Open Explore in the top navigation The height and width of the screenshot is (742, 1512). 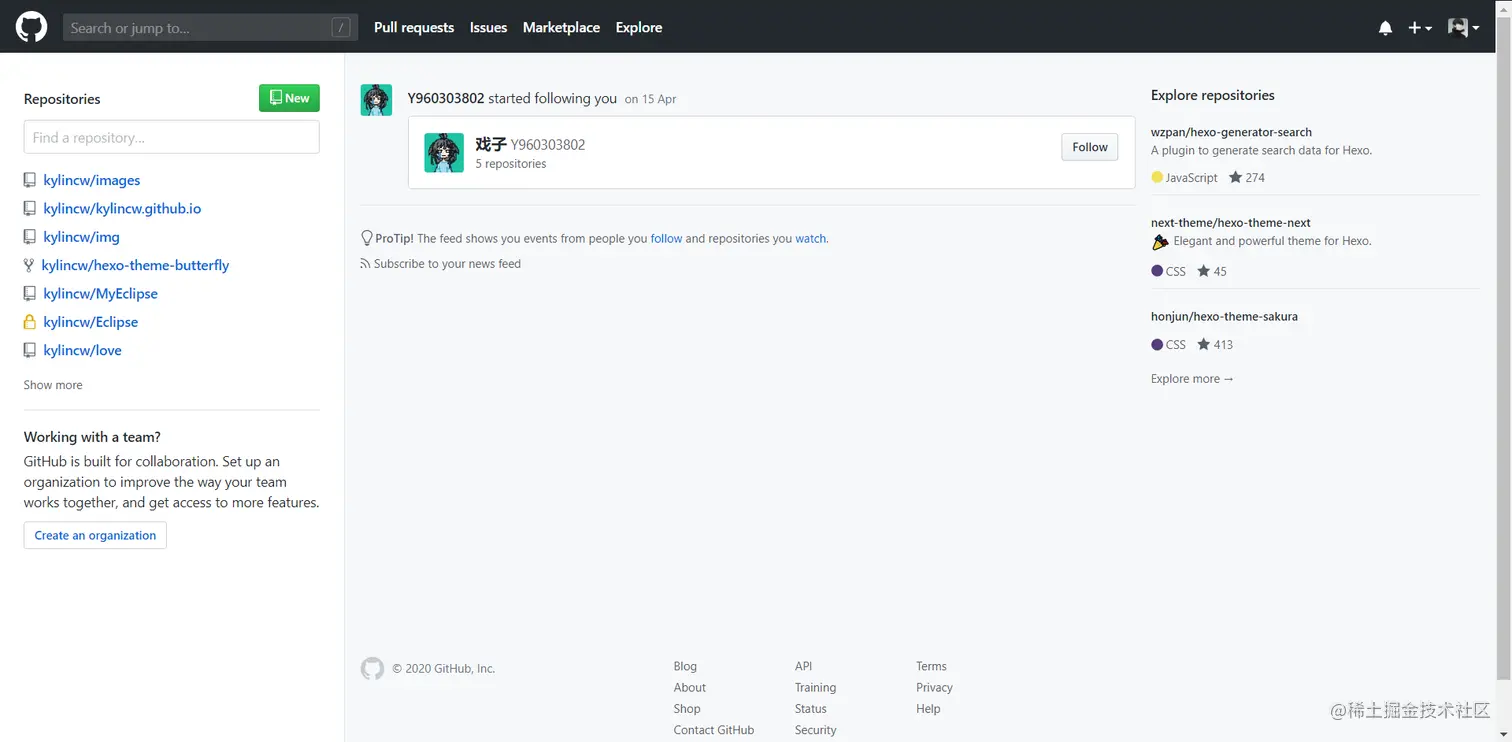pos(639,28)
